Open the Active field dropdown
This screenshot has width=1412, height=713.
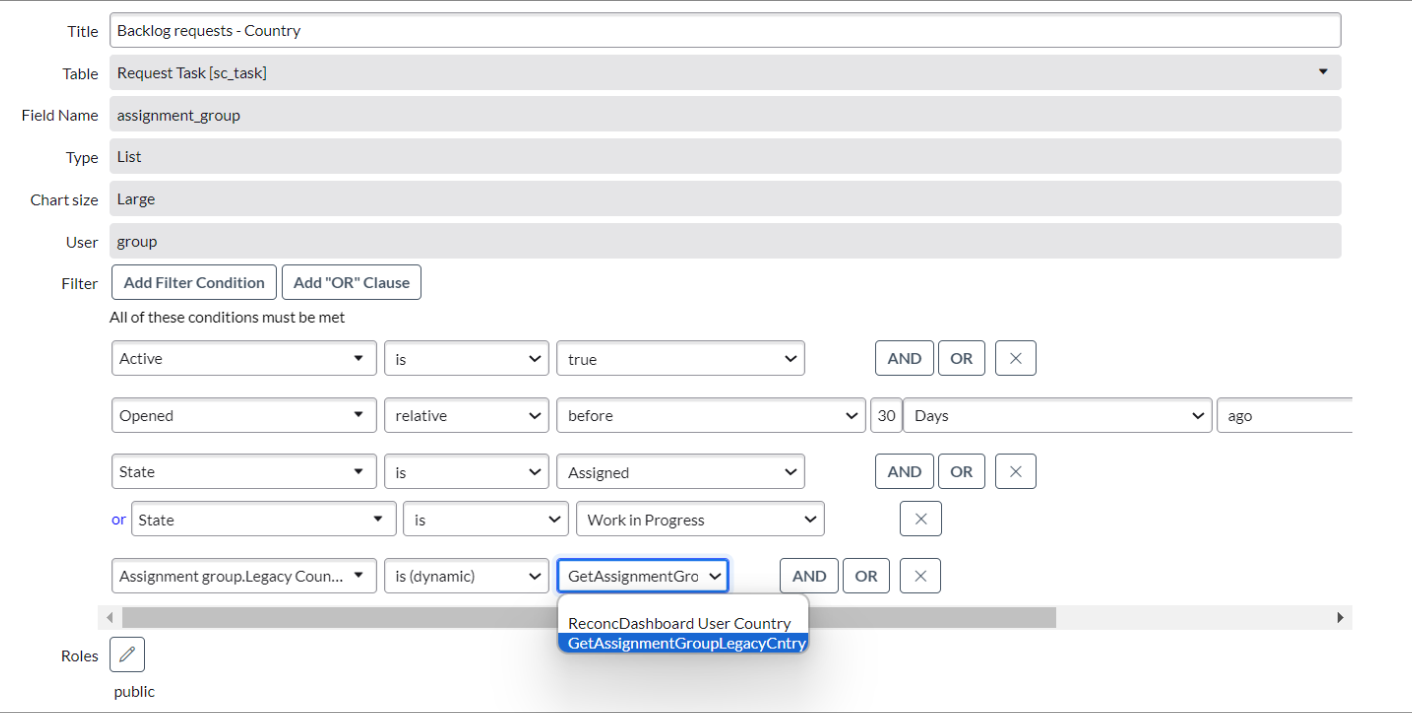[x=244, y=358]
